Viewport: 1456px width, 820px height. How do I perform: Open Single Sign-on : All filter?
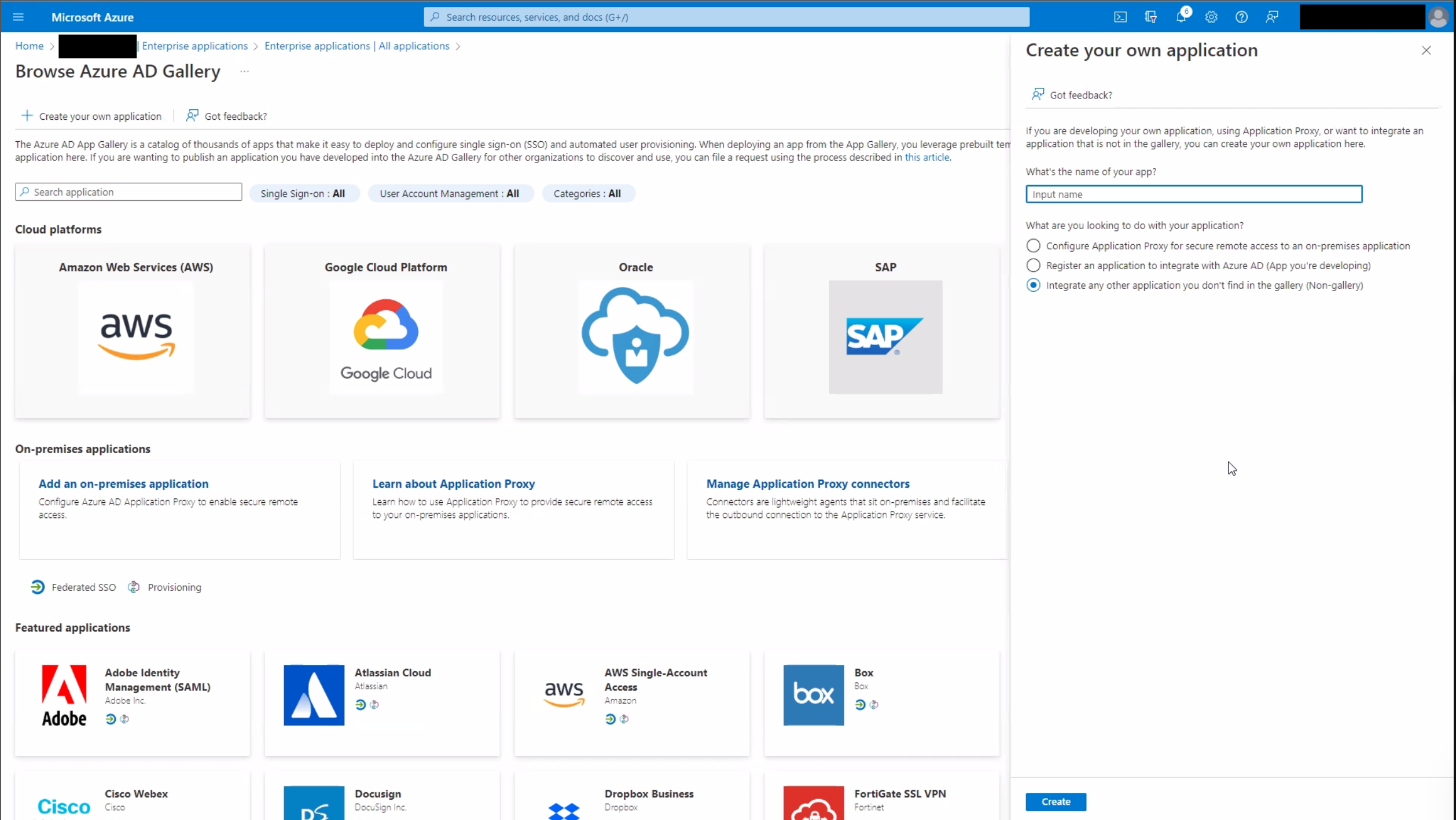[x=303, y=193]
